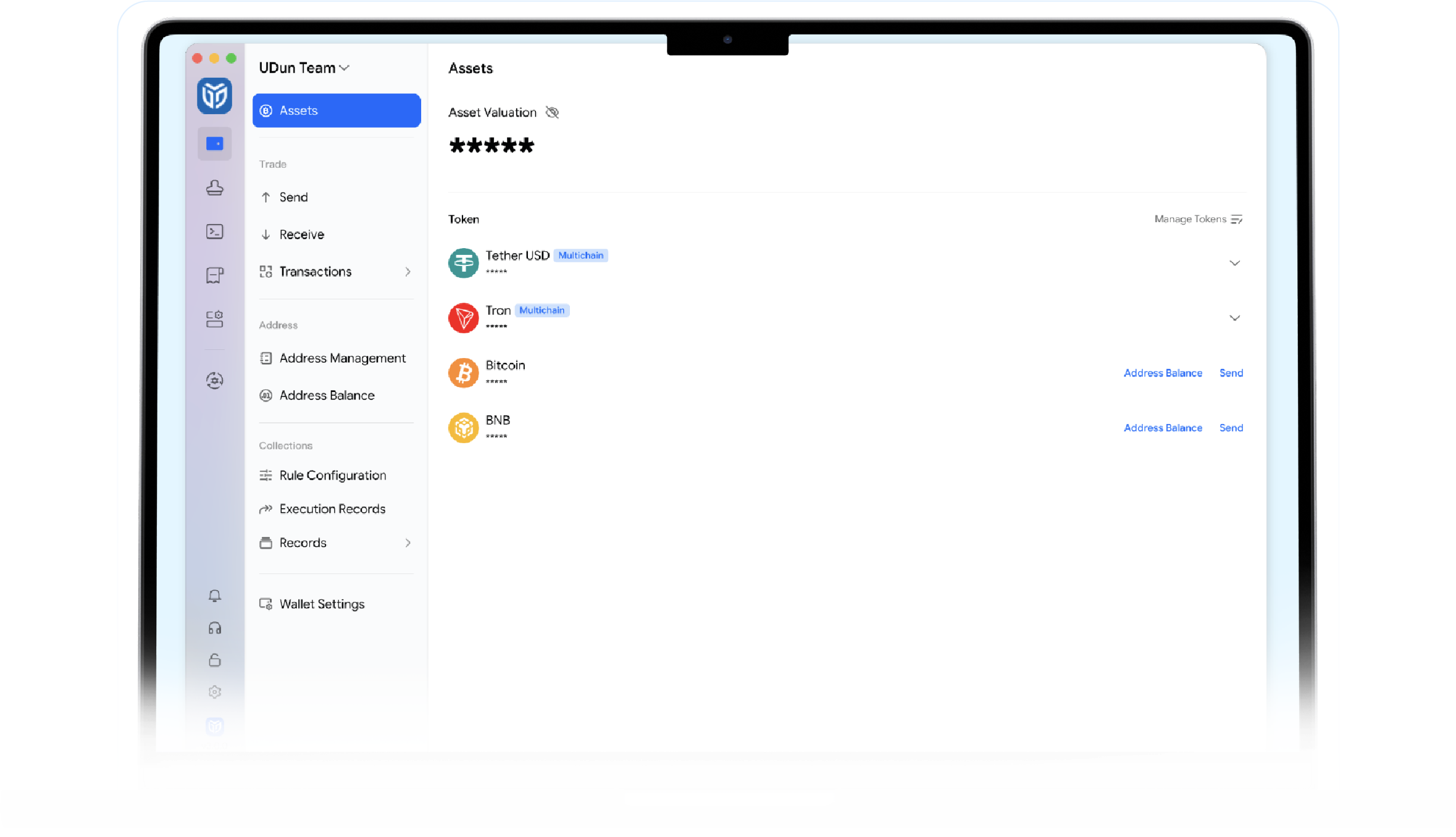1456x837 pixels.
Task: Click the padlock lock icon
Action: pyautogui.click(x=214, y=660)
